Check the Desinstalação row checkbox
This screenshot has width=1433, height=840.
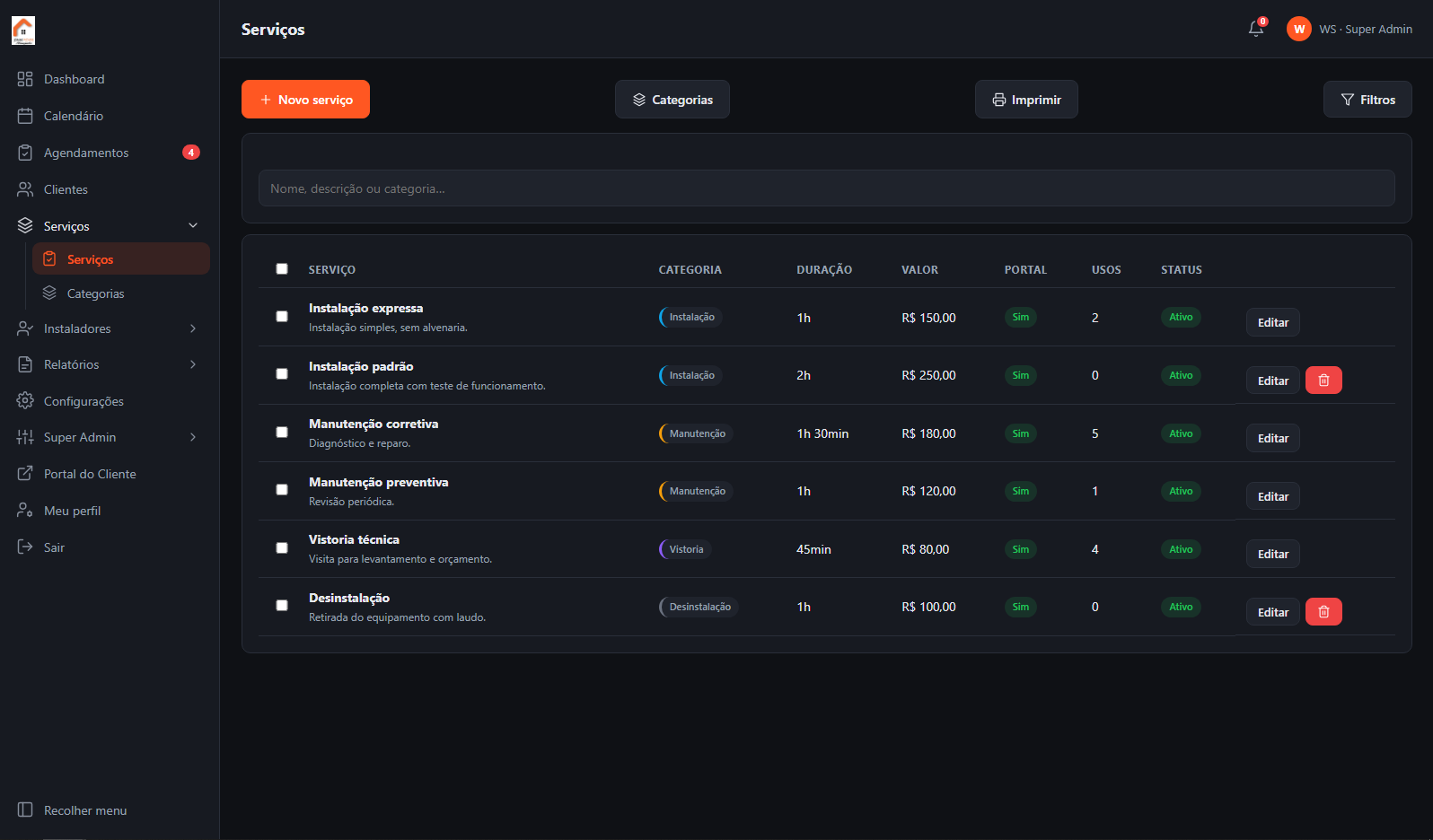click(x=282, y=606)
